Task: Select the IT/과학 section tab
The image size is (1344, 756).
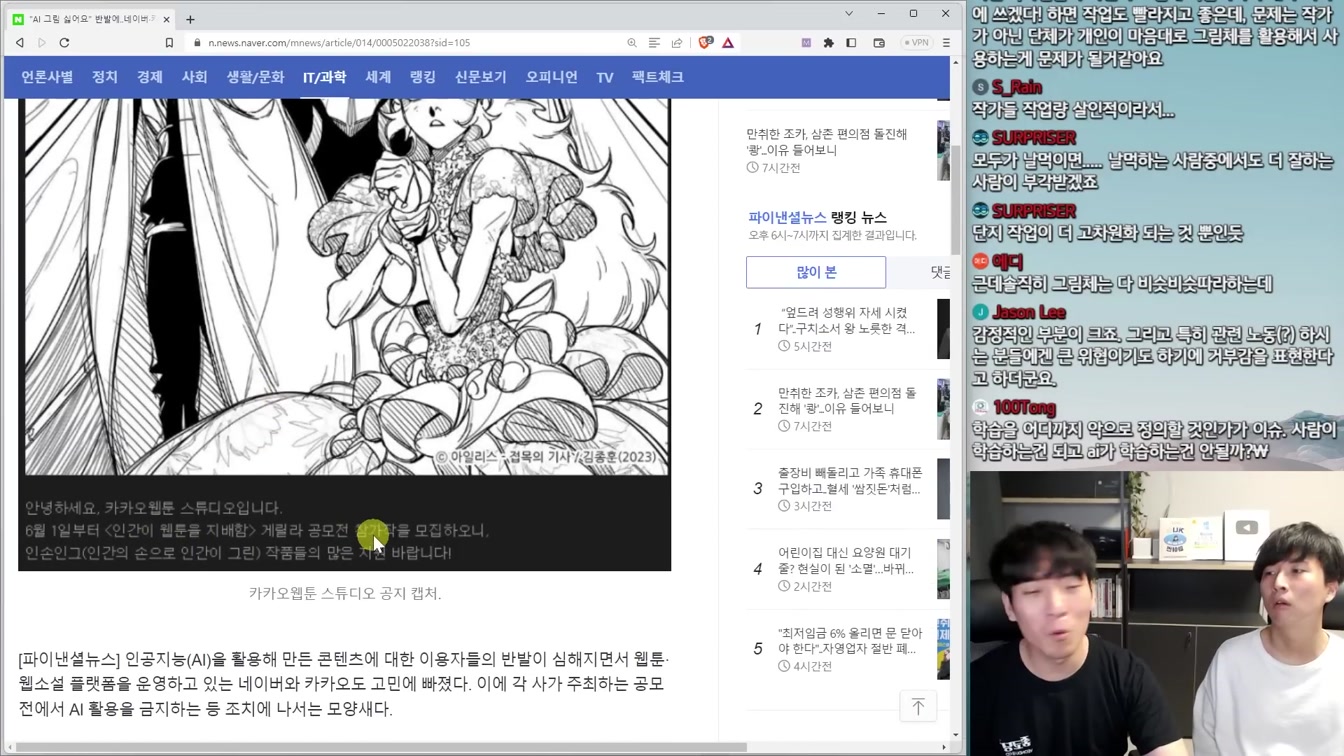Action: tap(324, 77)
